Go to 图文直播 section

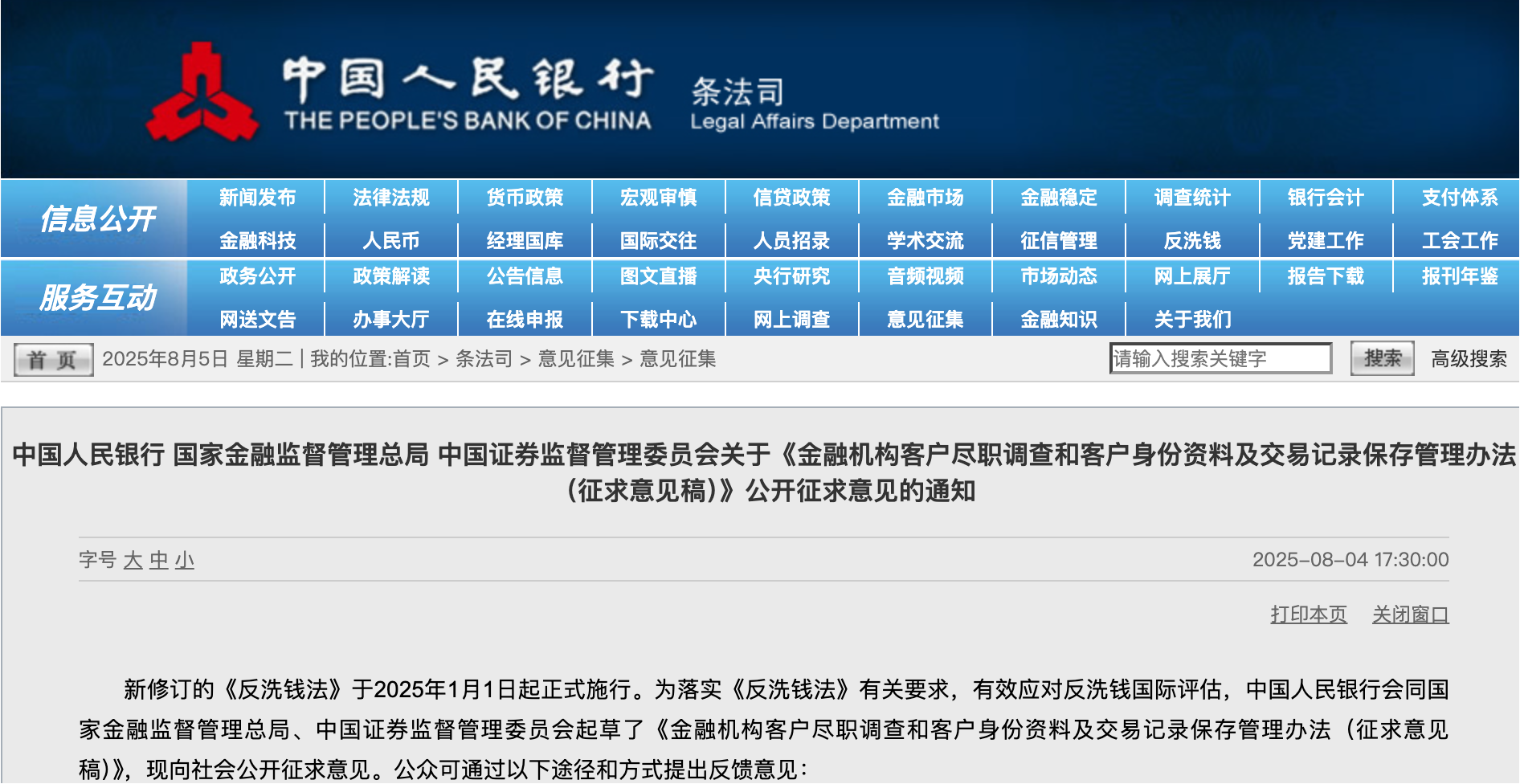click(x=659, y=276)
